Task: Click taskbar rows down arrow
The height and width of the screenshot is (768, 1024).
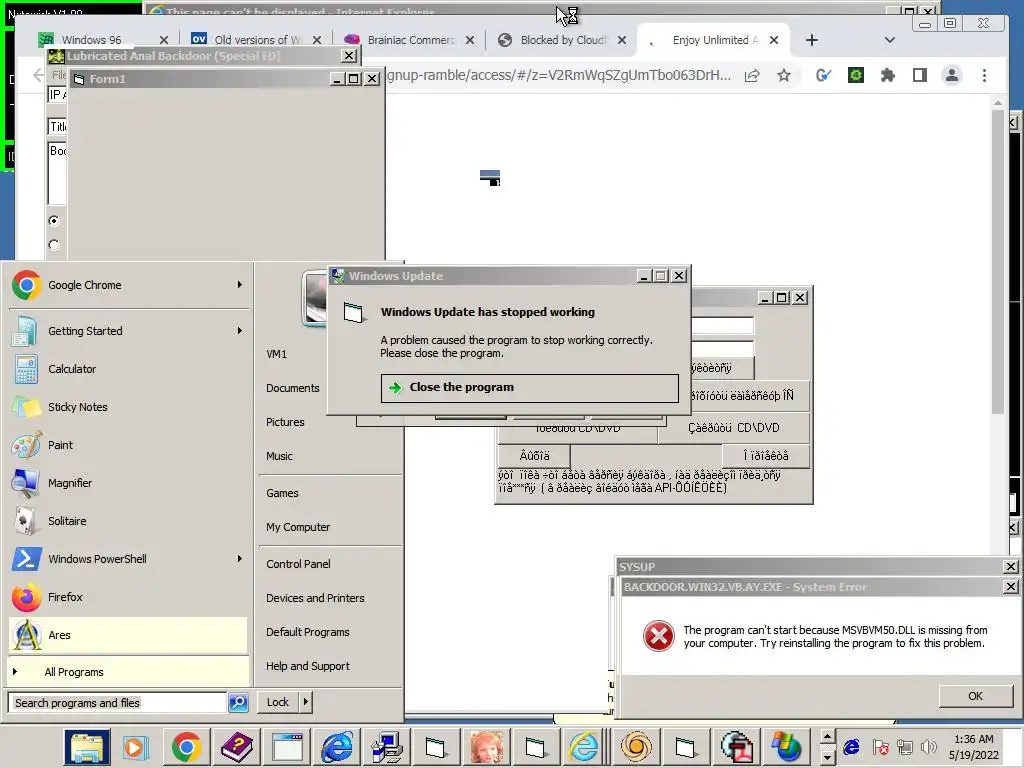Action: pyautogui.click(x=827, y=756)
